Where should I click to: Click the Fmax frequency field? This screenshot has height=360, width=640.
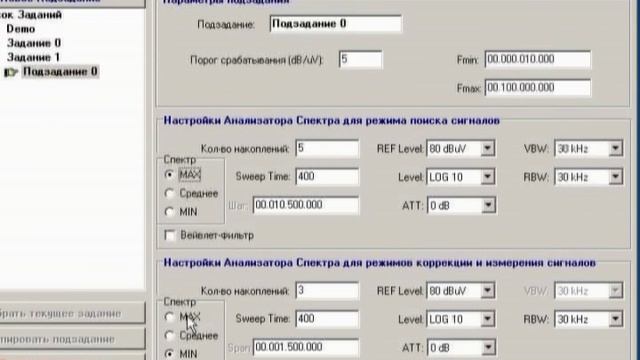click(x=538, y=88)
